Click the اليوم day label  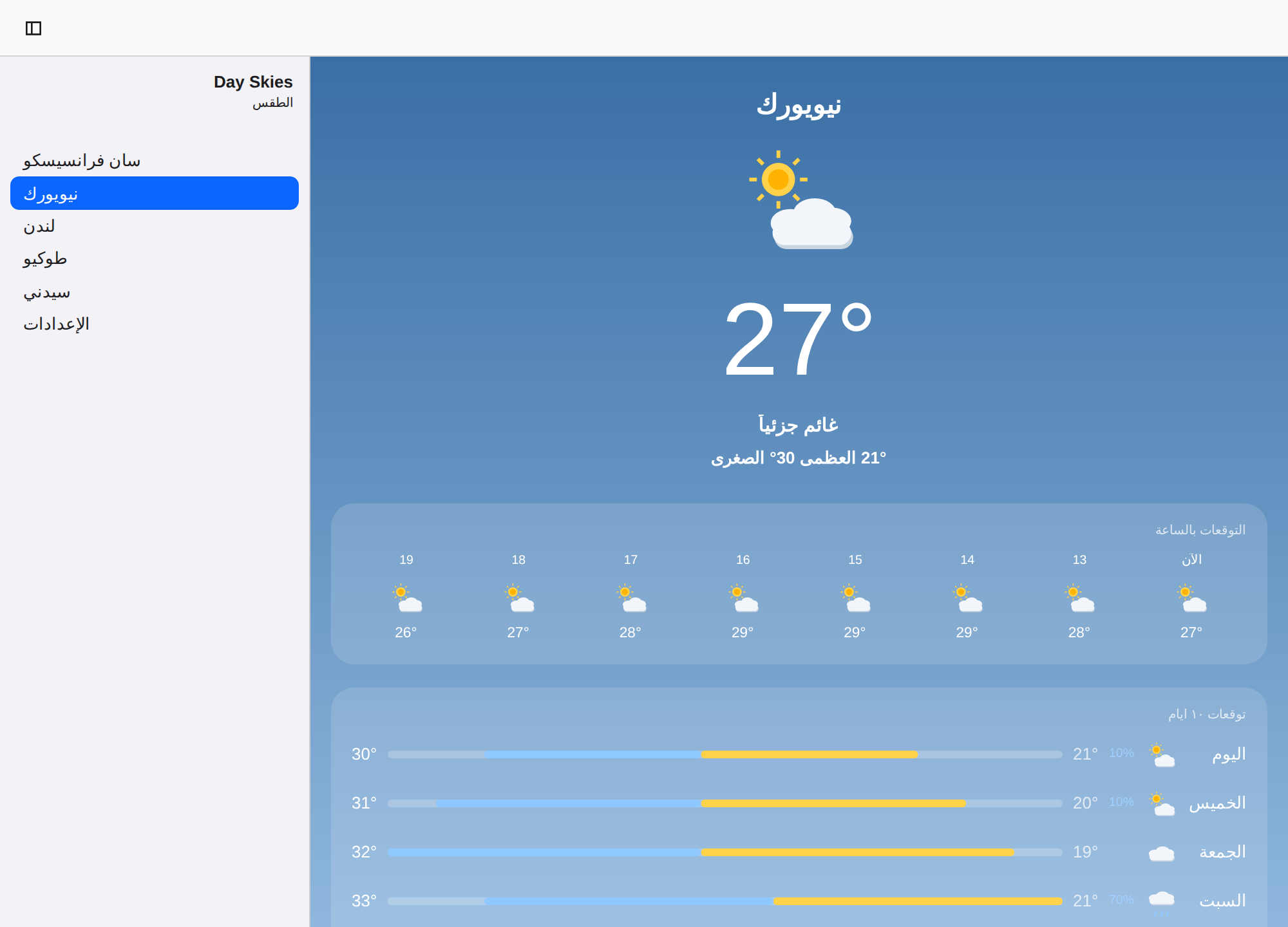point(1229,754)
